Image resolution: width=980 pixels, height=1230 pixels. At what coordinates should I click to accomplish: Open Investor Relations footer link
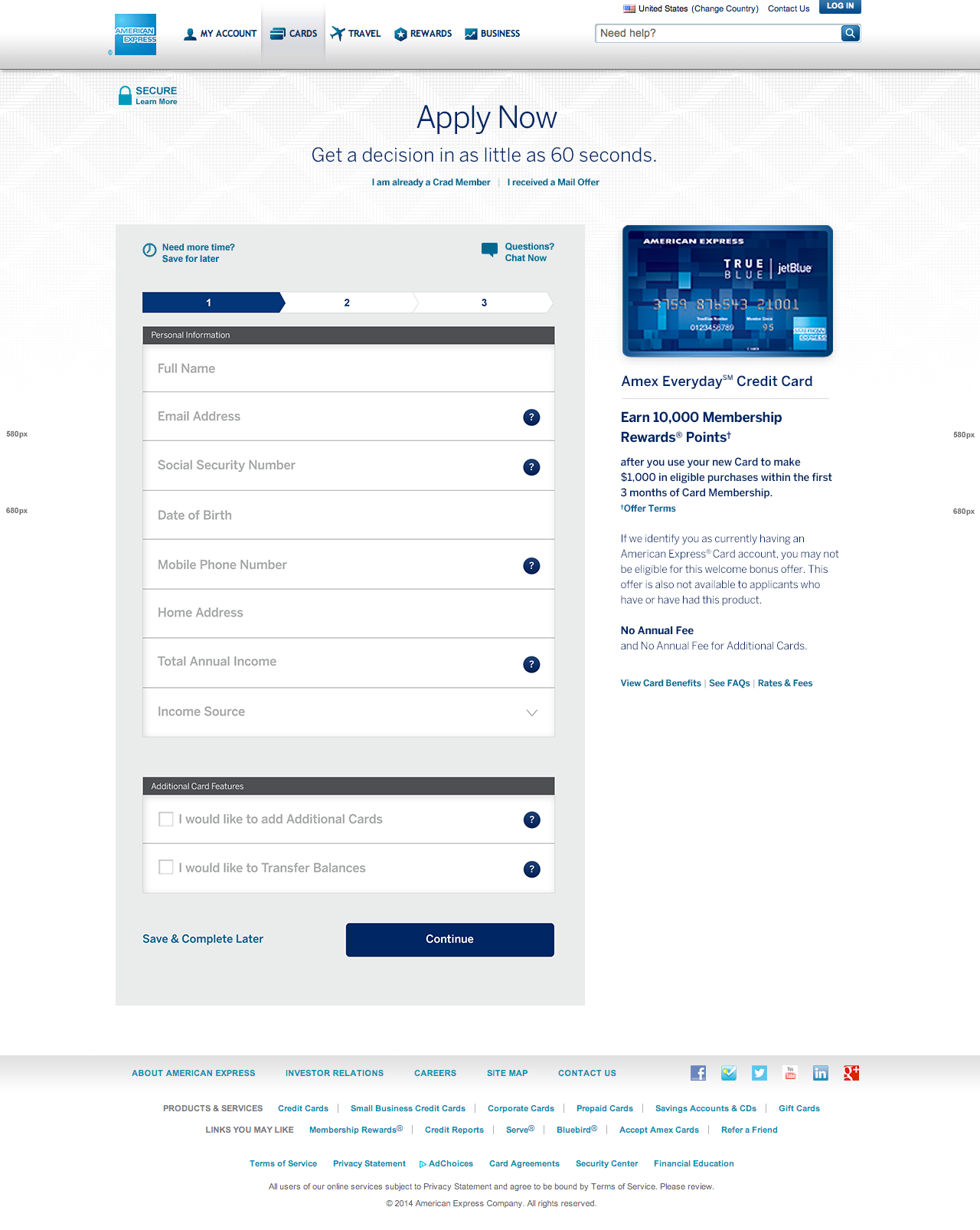coord(335,1073)
